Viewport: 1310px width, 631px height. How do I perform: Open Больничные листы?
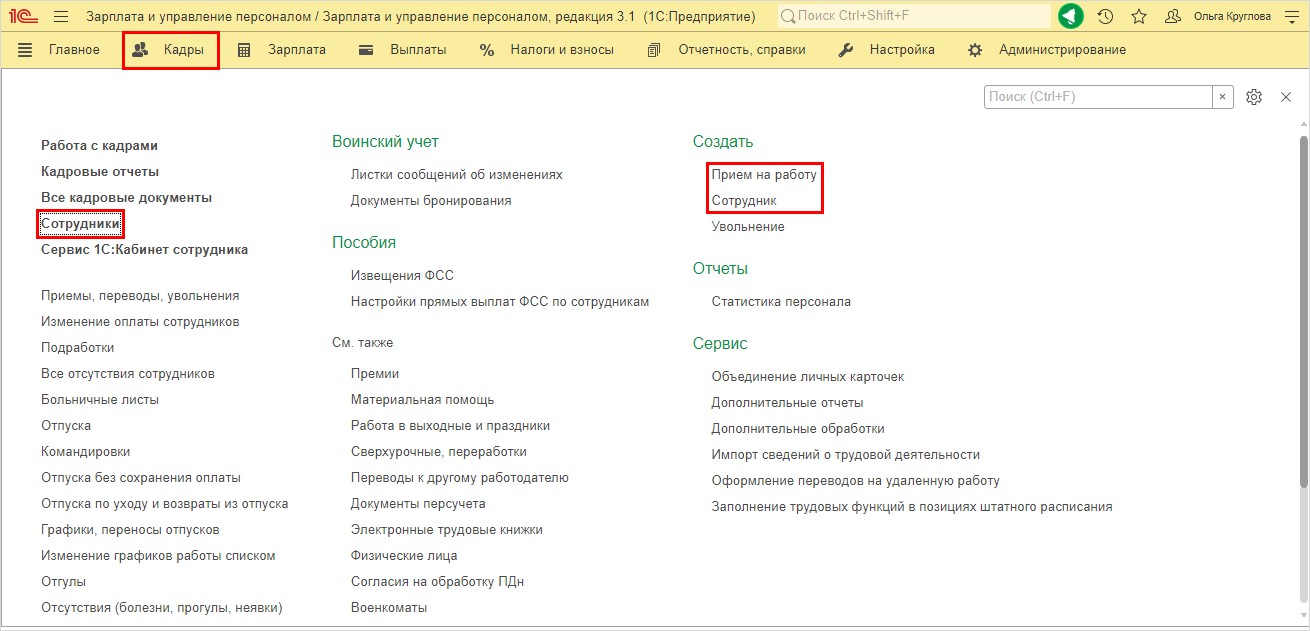pyautogui.click(x=100, y=400)
